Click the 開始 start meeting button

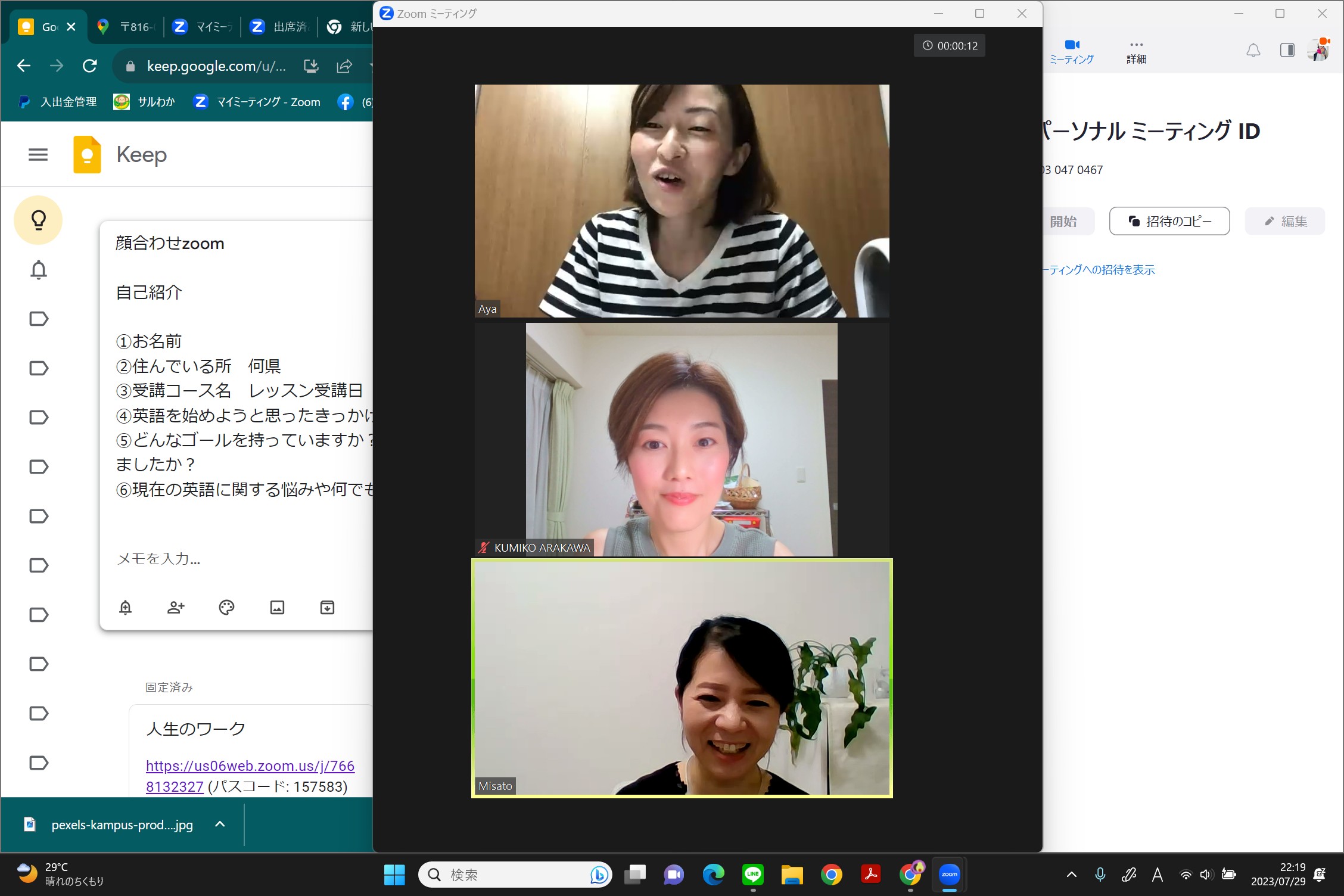tap(1069, 221)
